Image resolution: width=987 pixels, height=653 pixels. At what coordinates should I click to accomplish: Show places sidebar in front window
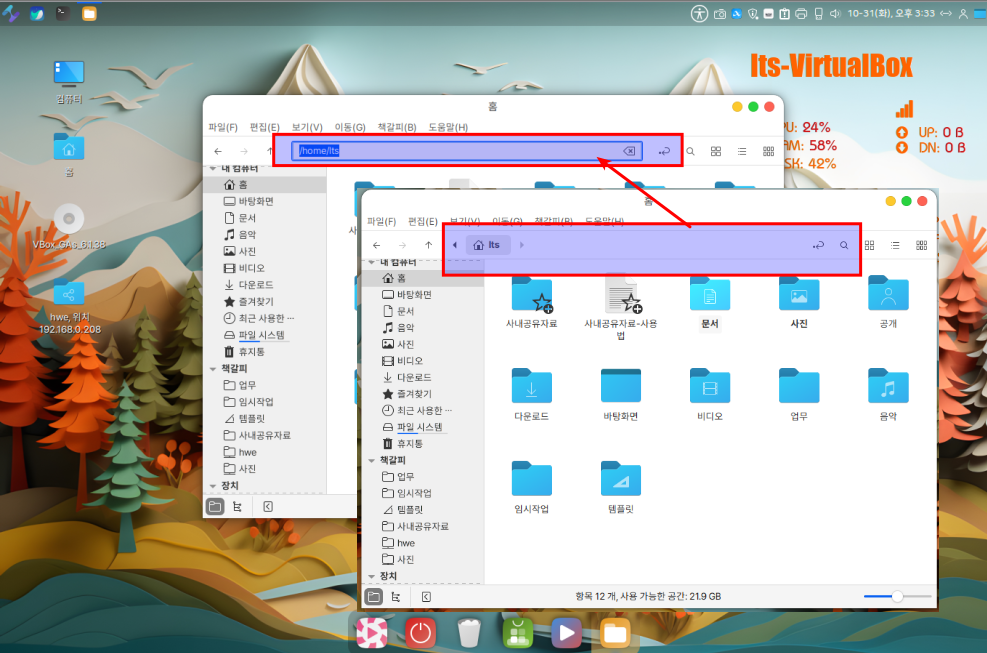373,596
